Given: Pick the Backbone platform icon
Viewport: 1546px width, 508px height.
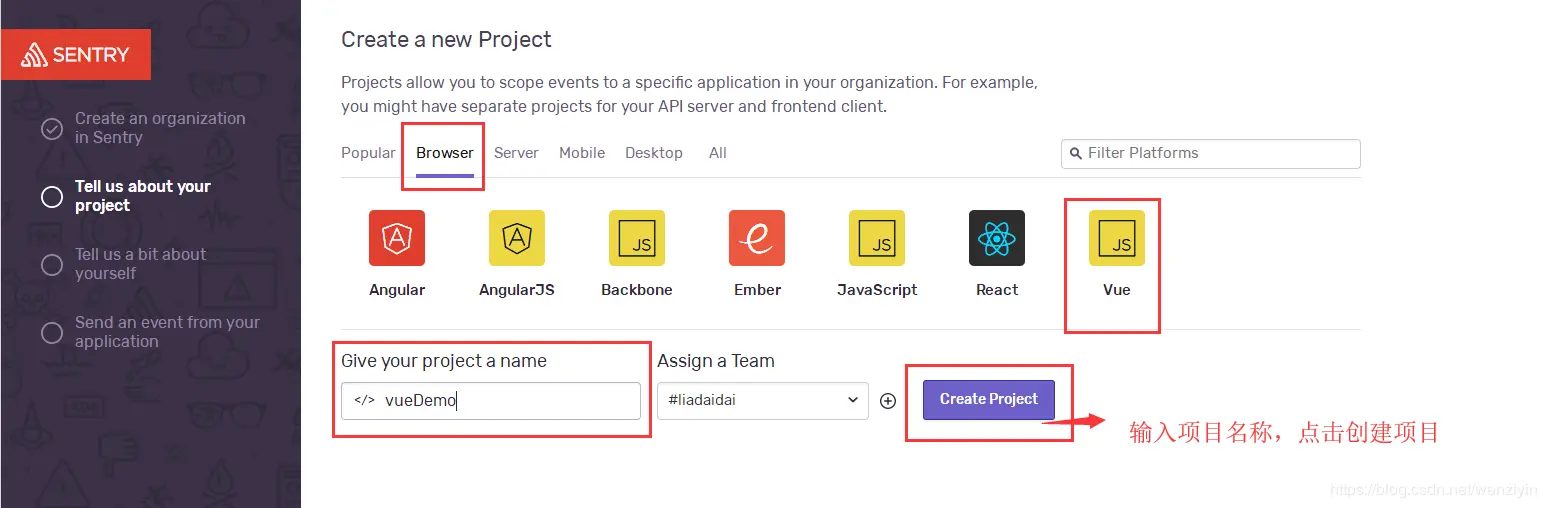Looking at the screenshot, I should coord(637,238).
